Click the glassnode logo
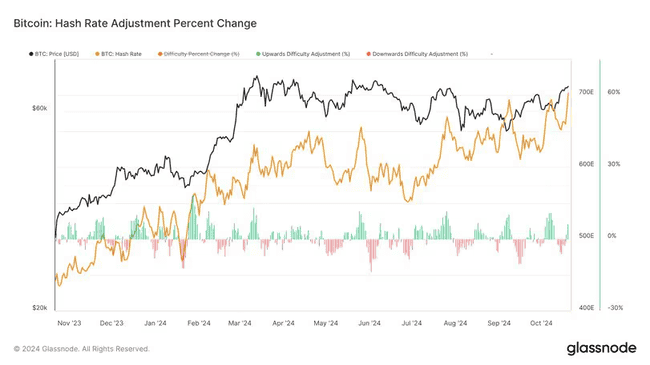650x365 pixels. (x=601, y=348)
